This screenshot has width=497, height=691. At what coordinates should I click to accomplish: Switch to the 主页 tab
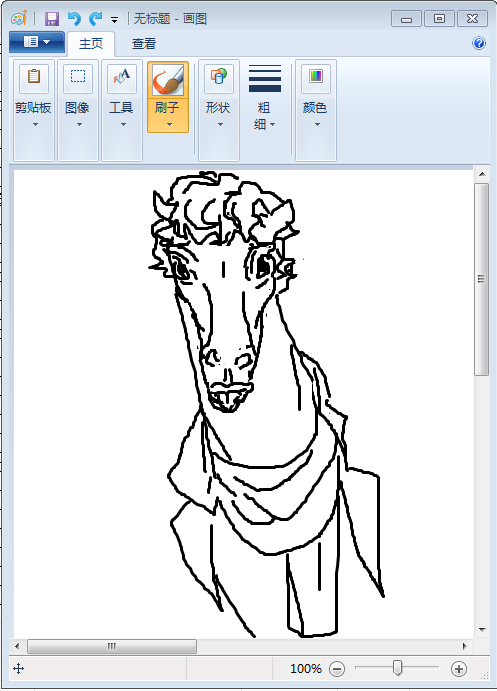pos(91,44)
